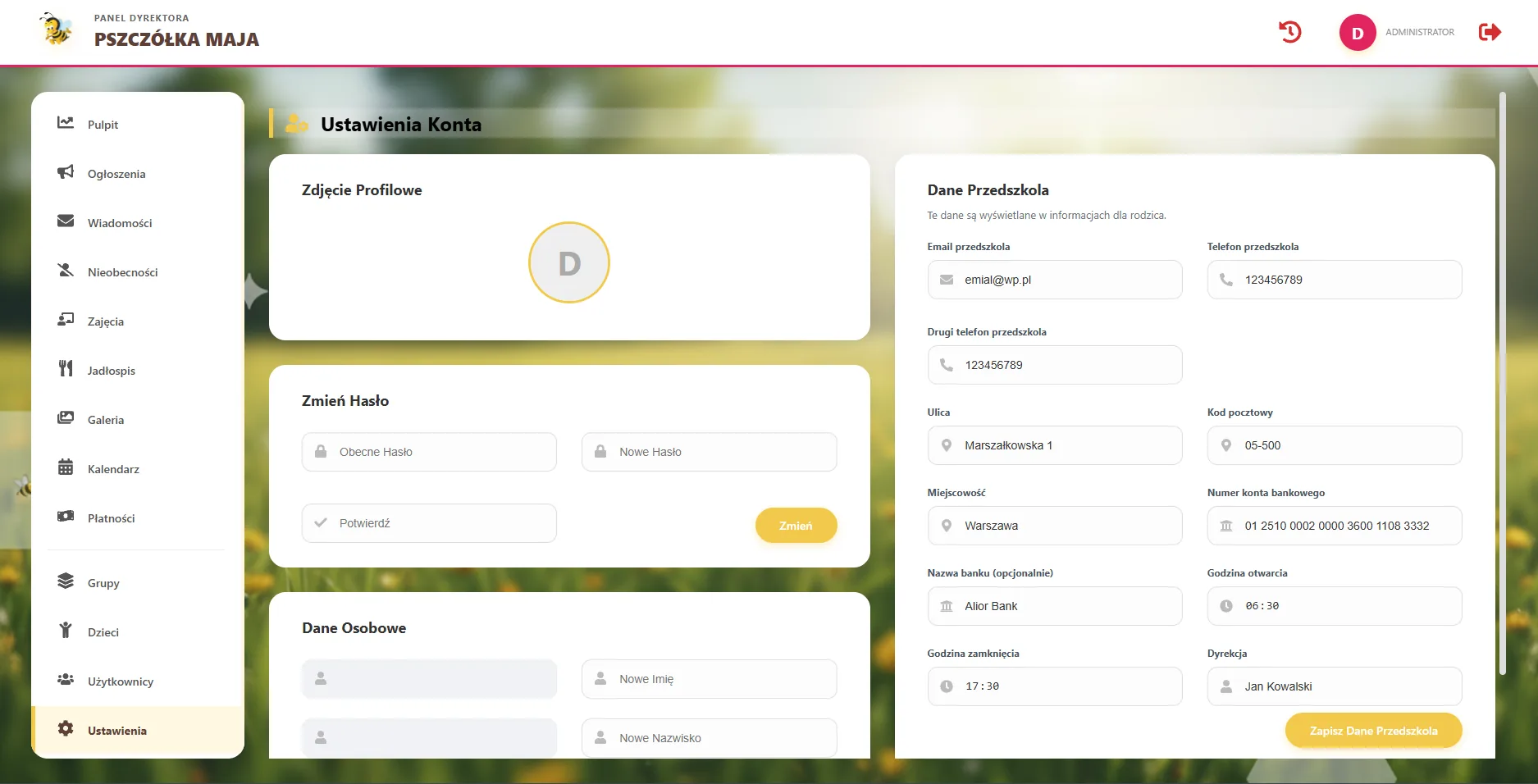The height and width of the screenshot is (784, 1538).
Task: Edit the Kod pocztowy field
Action: 1335,445
